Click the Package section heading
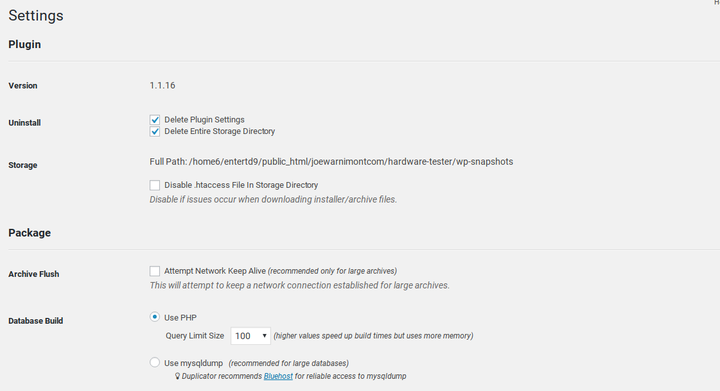Viewport: 720px width, 391px height. (29, 233)
